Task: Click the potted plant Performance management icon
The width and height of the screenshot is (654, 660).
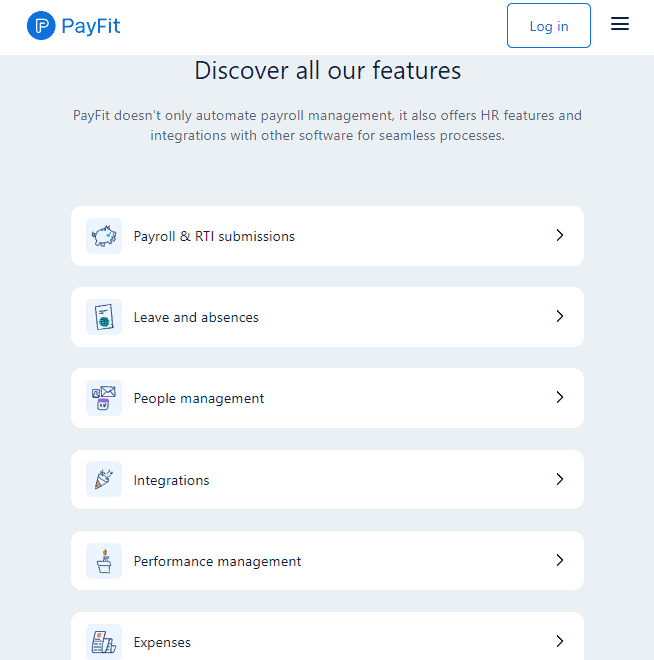Action: 104,561
